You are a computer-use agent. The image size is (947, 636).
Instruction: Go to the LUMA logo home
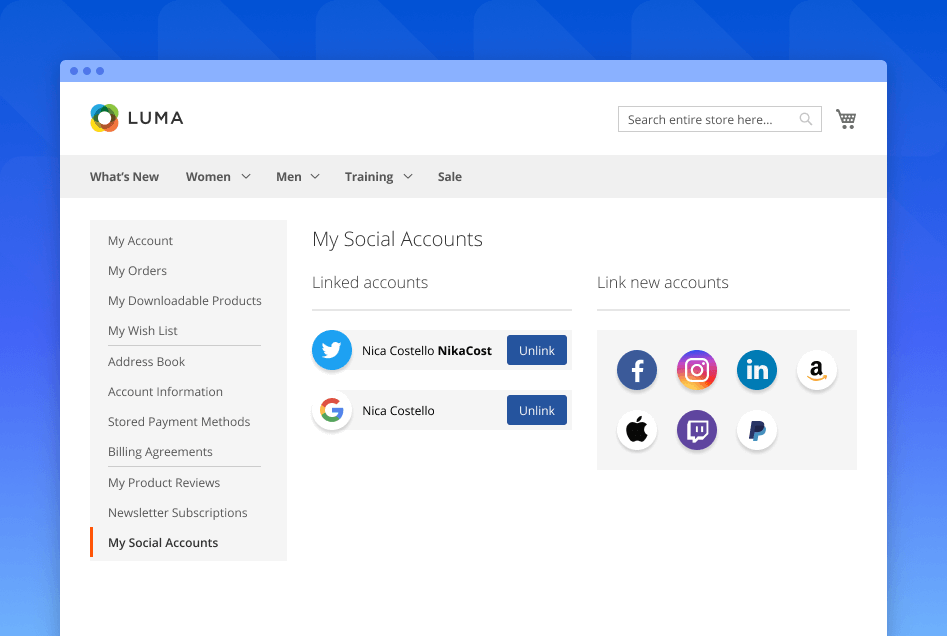click(x=136, y=118)
